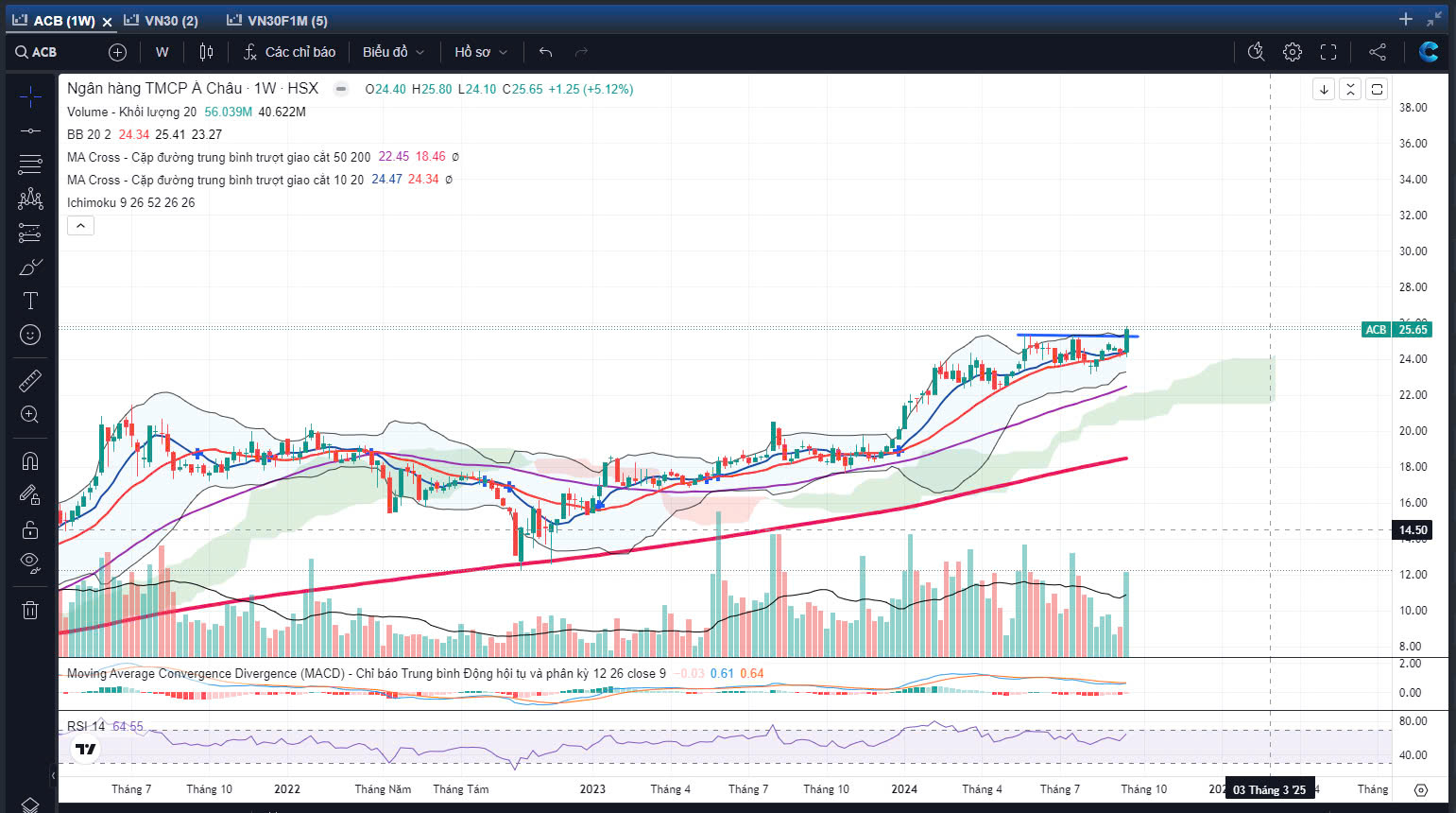The width and height of the screenshot is (1456, 813).
Task: Switch to the VN30 (2) tab
Action: (162, 20)
